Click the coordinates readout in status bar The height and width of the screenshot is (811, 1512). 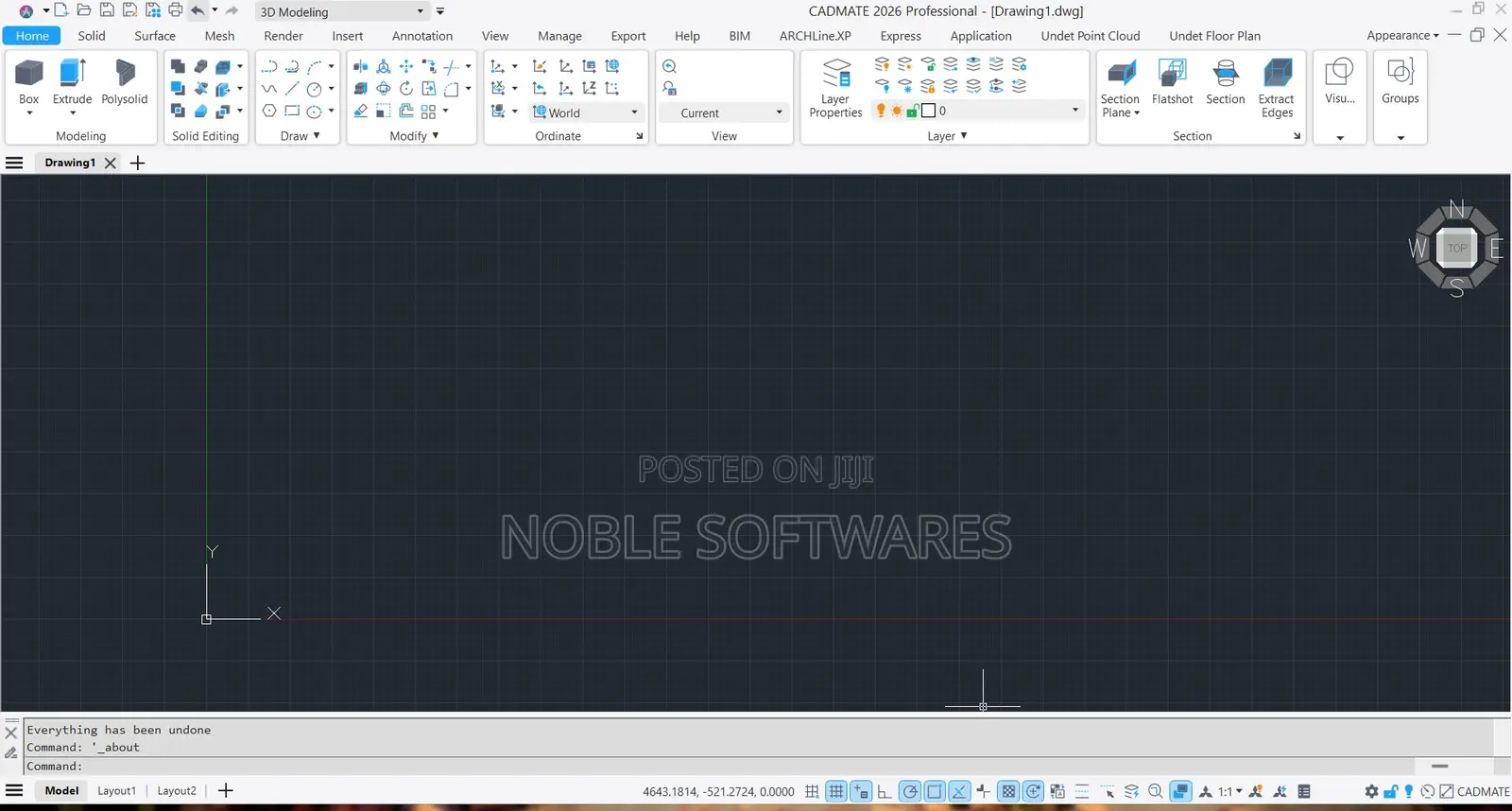pos(718,792)
